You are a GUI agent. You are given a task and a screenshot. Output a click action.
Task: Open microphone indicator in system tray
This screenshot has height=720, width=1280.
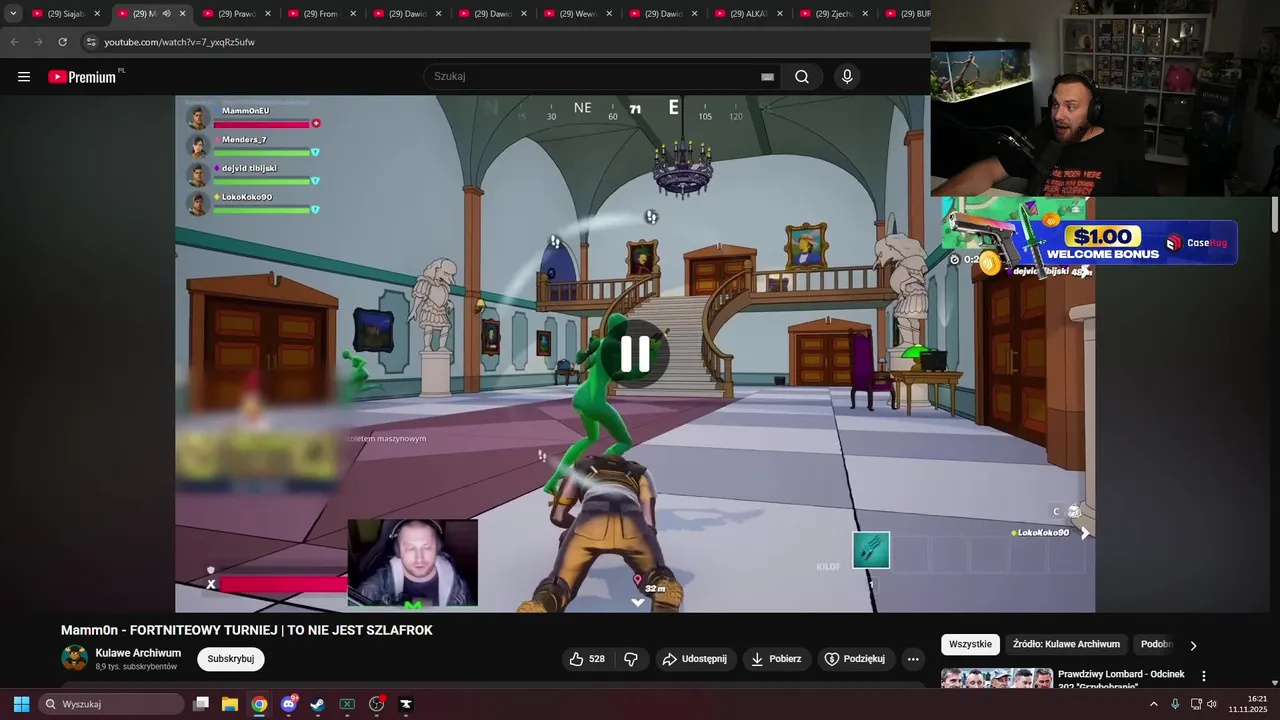click(1175, 704)
